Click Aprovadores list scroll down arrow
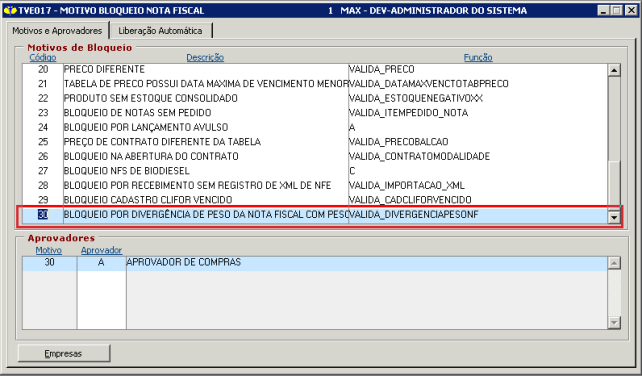This screenshot has height=376, width=642. point(614,323)
